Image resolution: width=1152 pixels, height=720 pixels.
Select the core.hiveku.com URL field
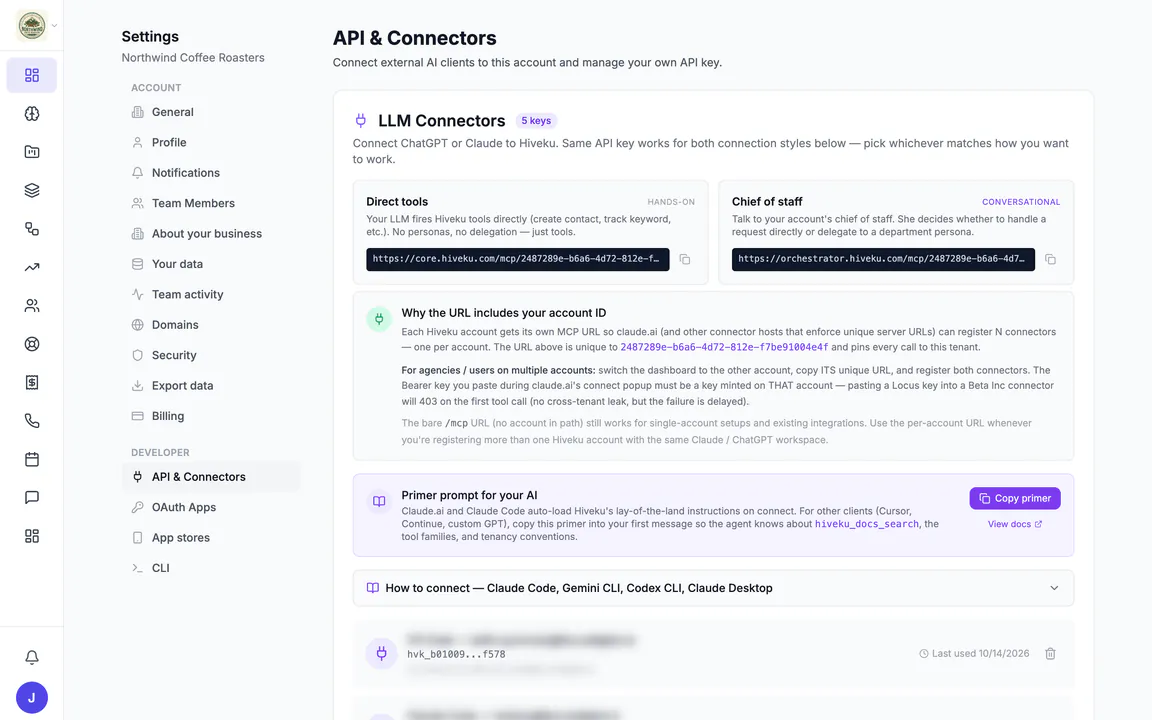pyautogui.click(x=518, y=259)
